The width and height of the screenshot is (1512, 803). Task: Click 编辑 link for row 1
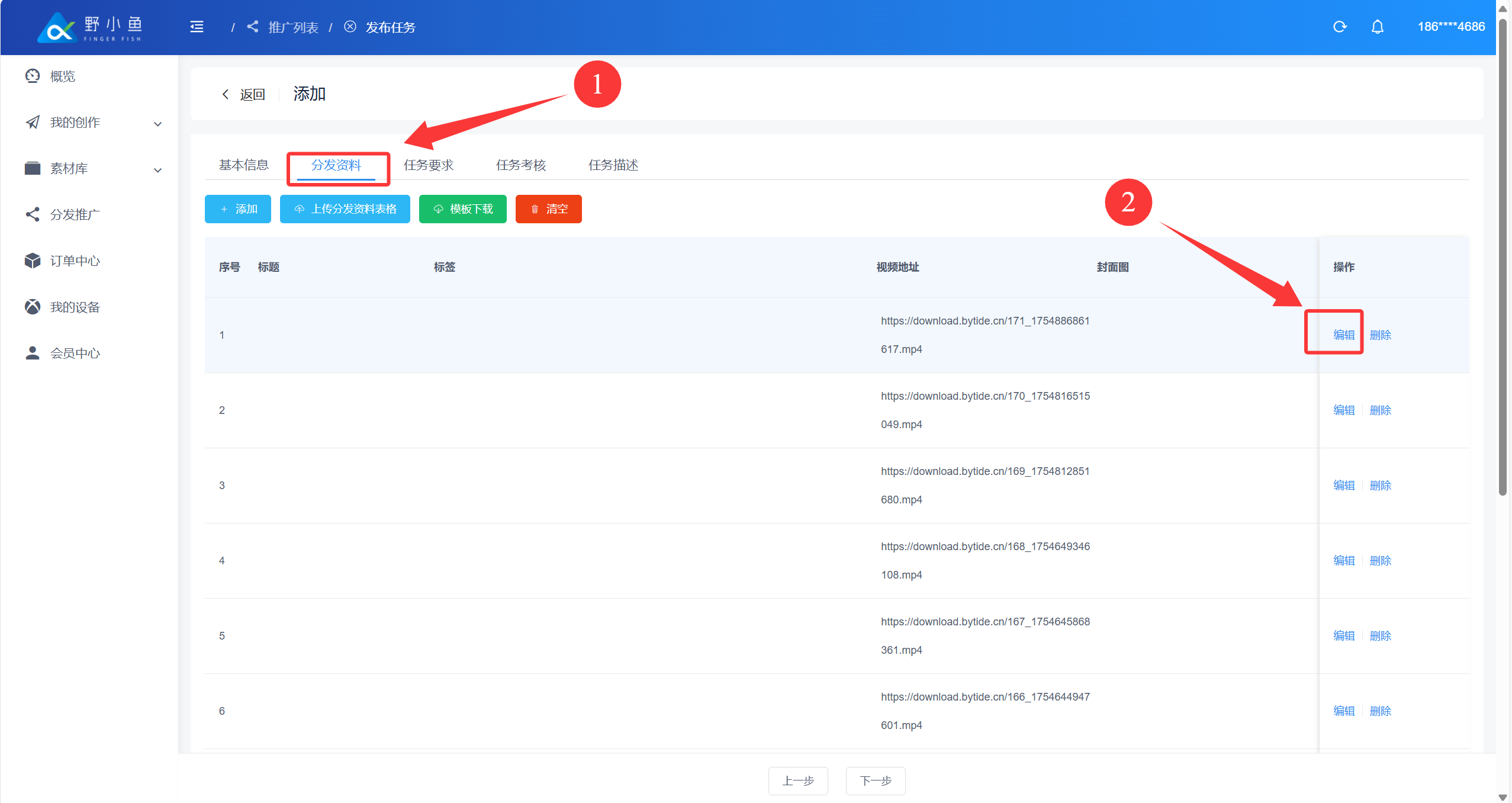point(1343,335)
